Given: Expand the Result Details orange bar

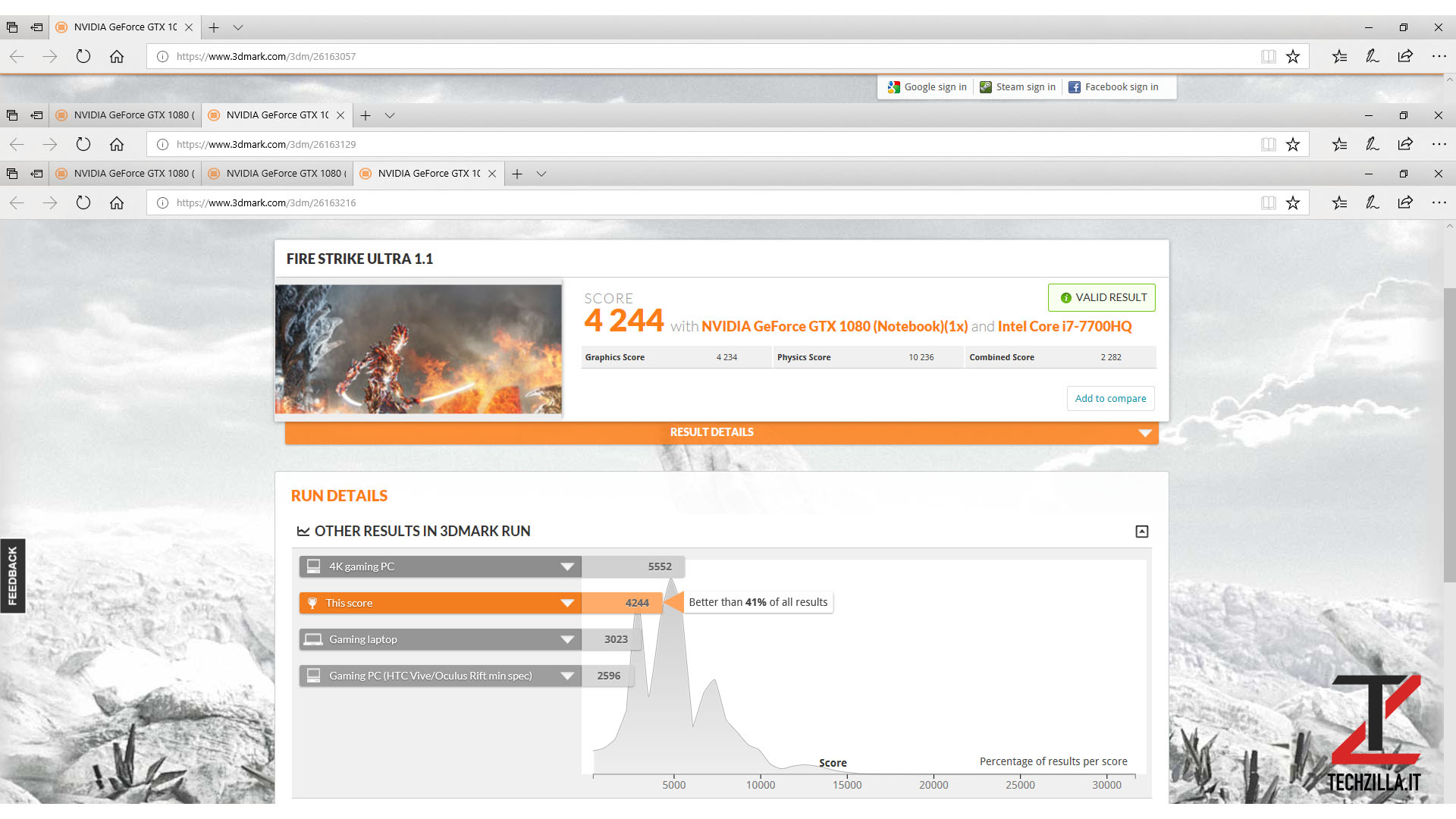Looking at the screenshot, I should click(x=721, y=432).
